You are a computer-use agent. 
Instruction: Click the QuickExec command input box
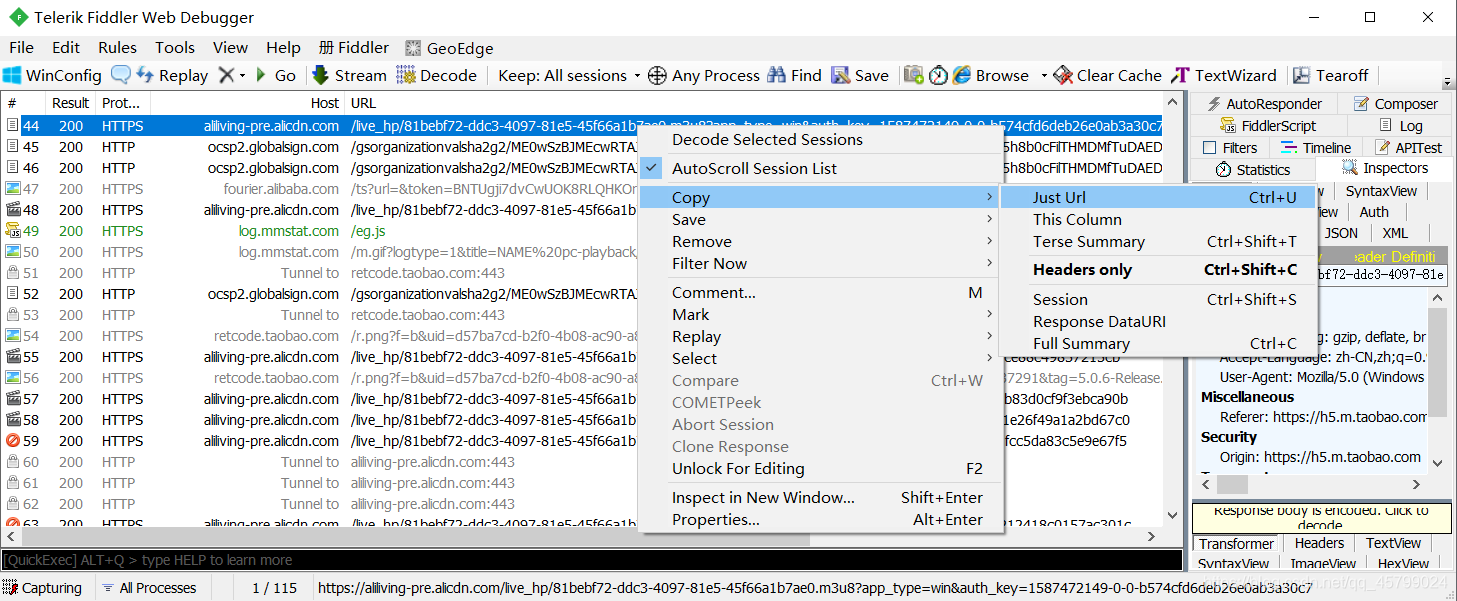[x=592, y=560]
